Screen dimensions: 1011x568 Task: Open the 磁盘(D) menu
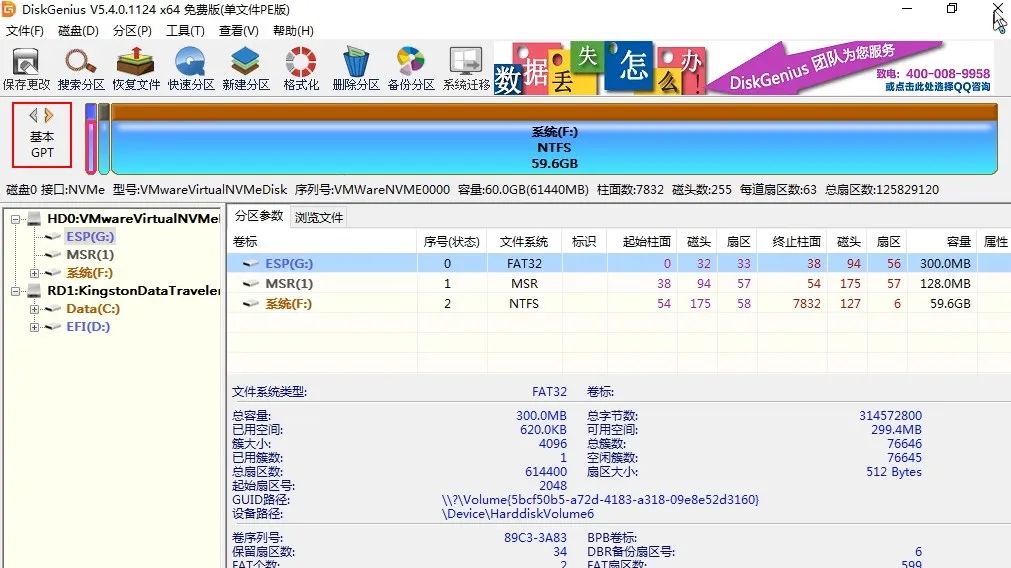pos(78,31)
